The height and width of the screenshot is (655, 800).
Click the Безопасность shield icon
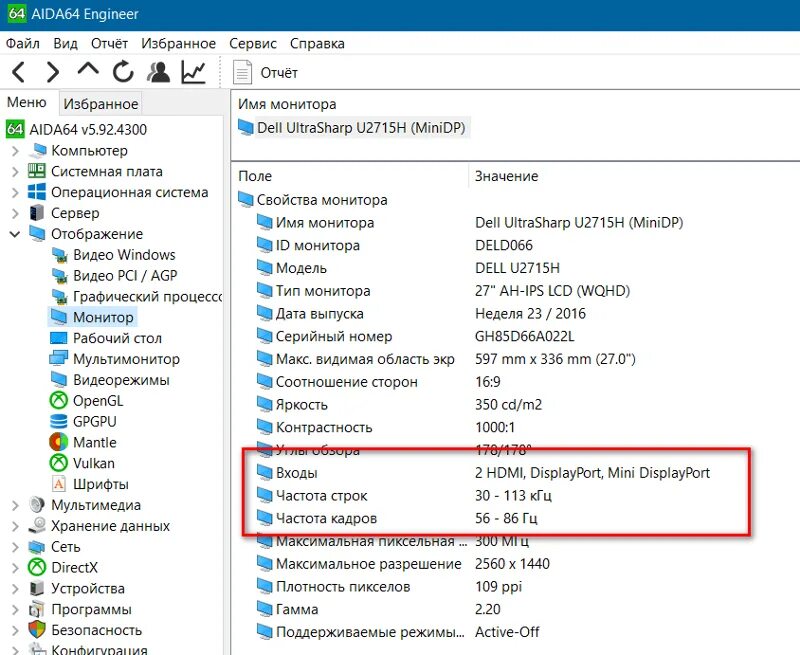37,630
